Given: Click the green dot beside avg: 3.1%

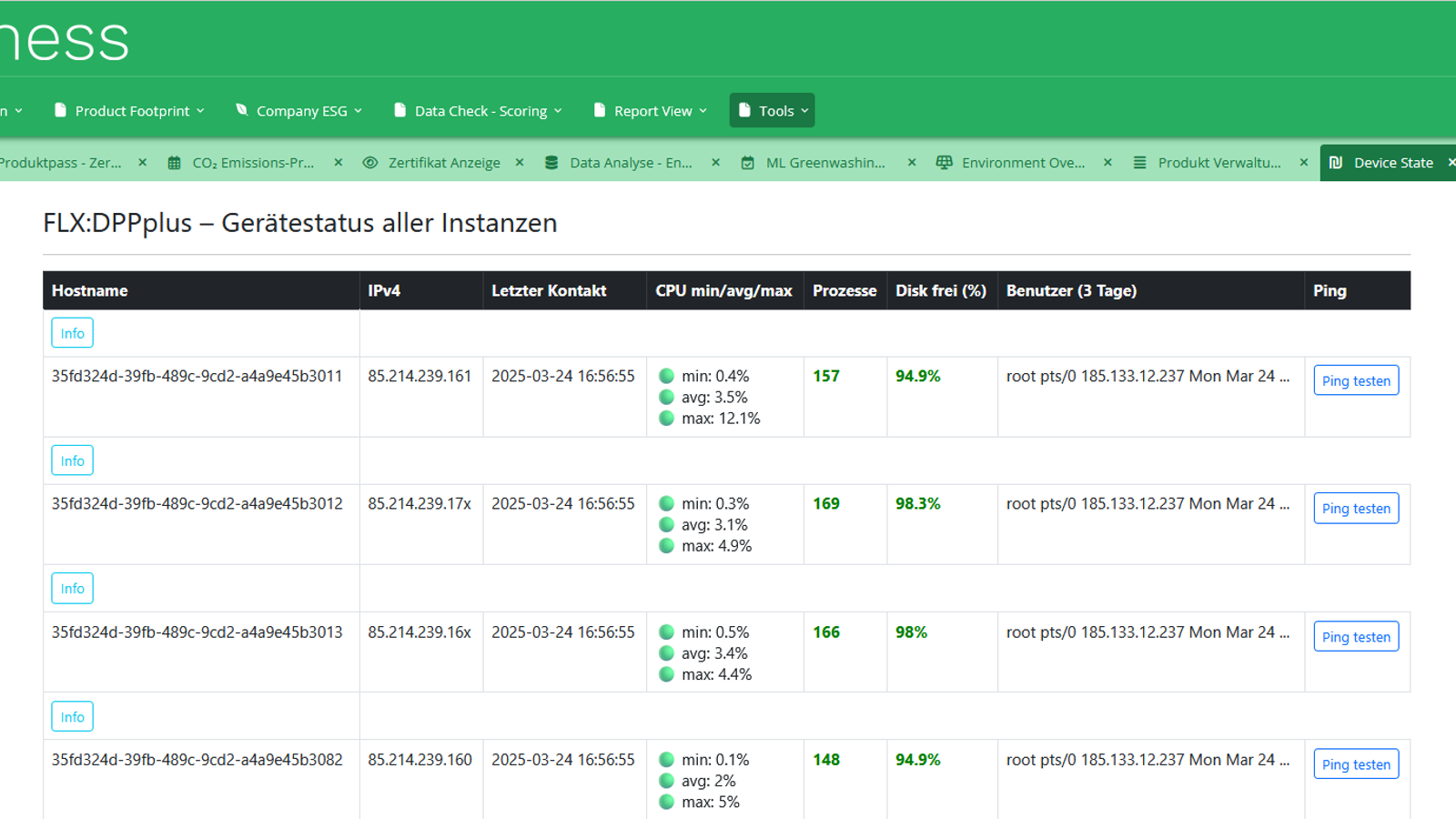Looking at the screenshot, I should click(666, 525).
